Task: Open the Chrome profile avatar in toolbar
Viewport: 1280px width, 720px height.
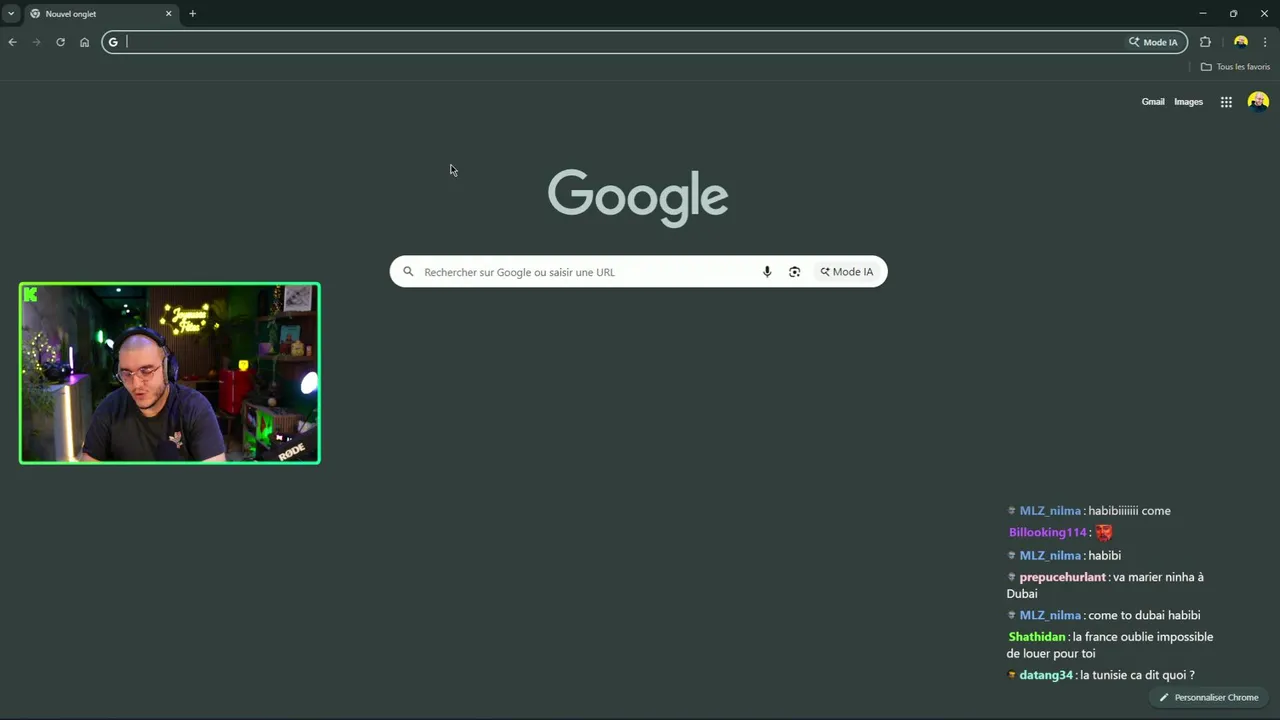Action: 1241,42
